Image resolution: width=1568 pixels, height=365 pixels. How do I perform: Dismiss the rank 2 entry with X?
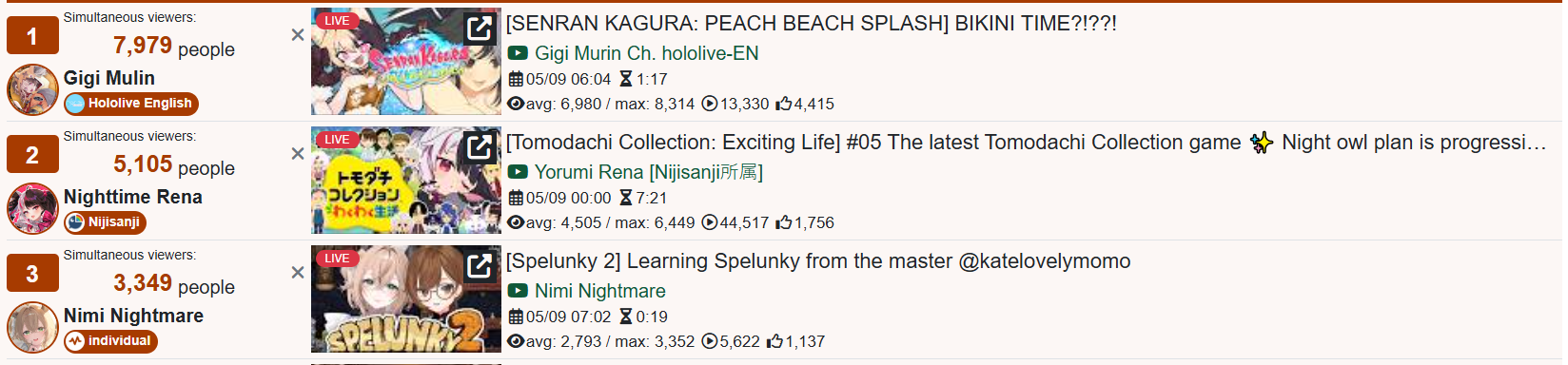298,154
